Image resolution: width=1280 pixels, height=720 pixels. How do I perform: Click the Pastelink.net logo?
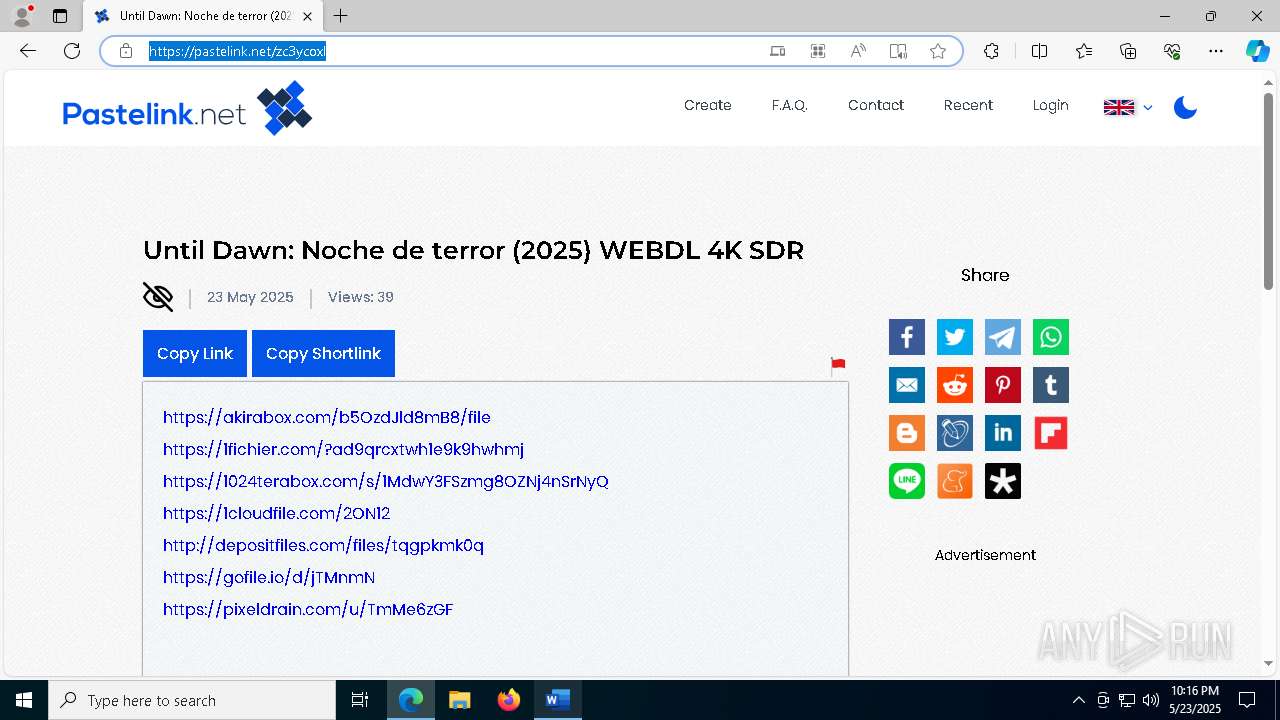187,108
